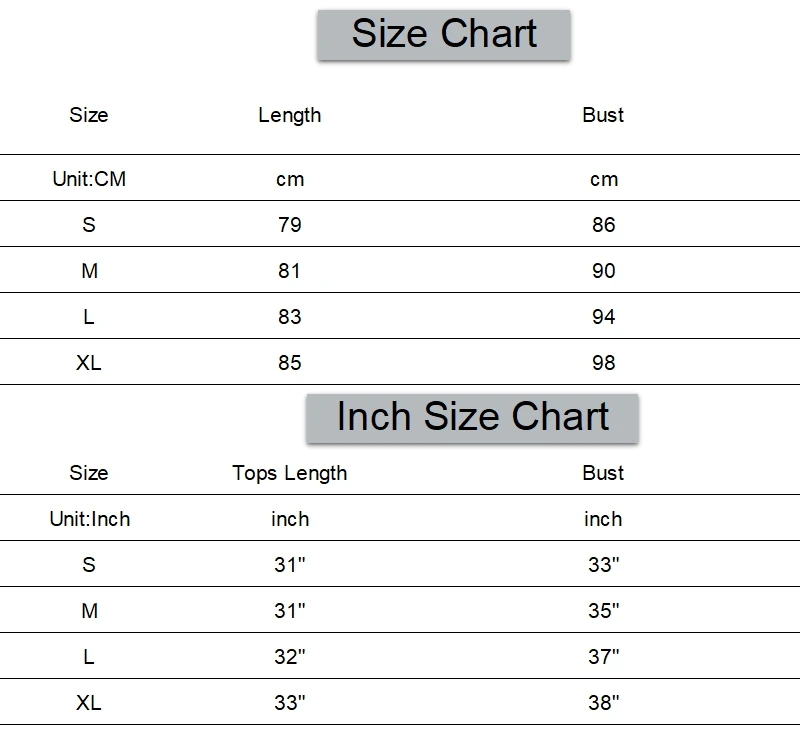Select the Tops Length column header

pos(289,473)
